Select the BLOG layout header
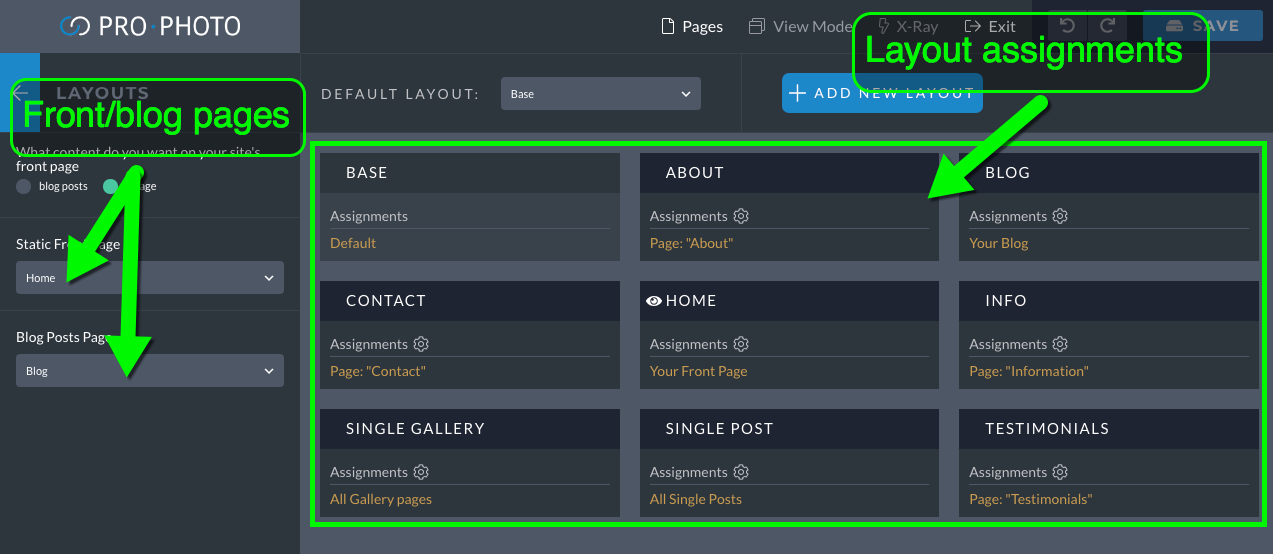Image resolution: width=1273 pixels, height=554 pixels. coord(1108,173)
